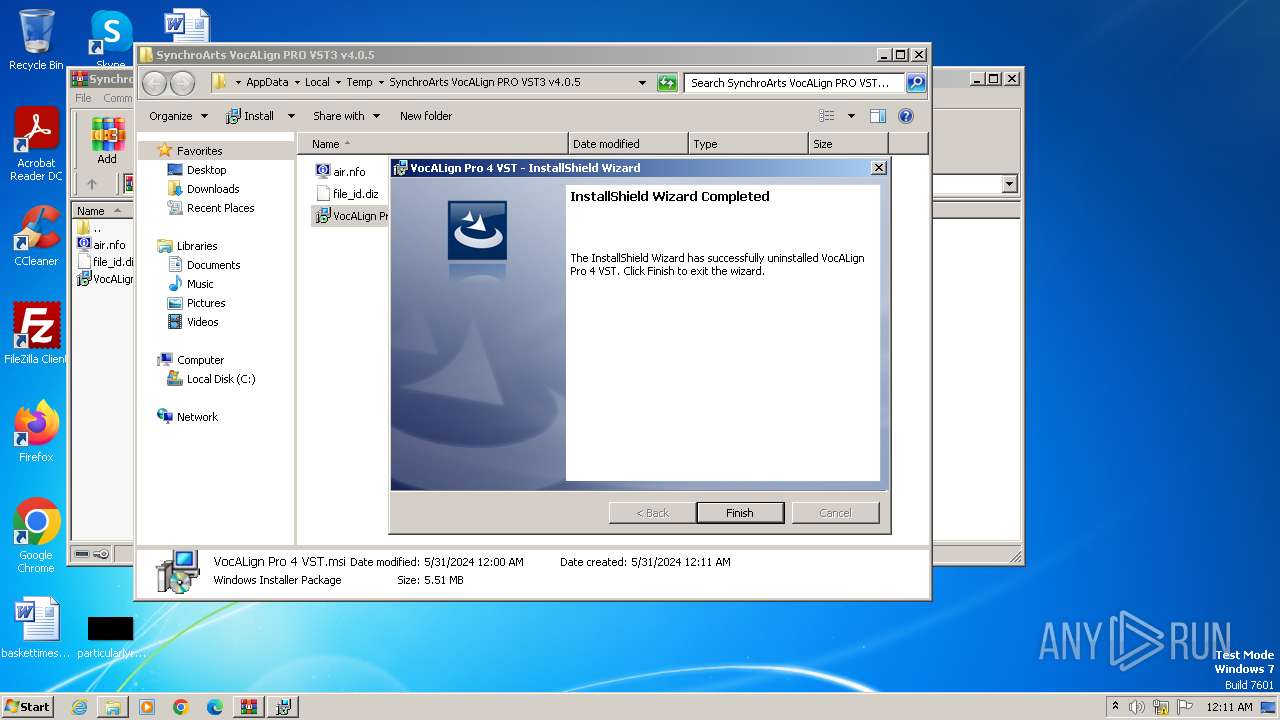Open the File menu in WinRAR window
The height and width of the screenshot is (720, 1280).
pos(83,98)
